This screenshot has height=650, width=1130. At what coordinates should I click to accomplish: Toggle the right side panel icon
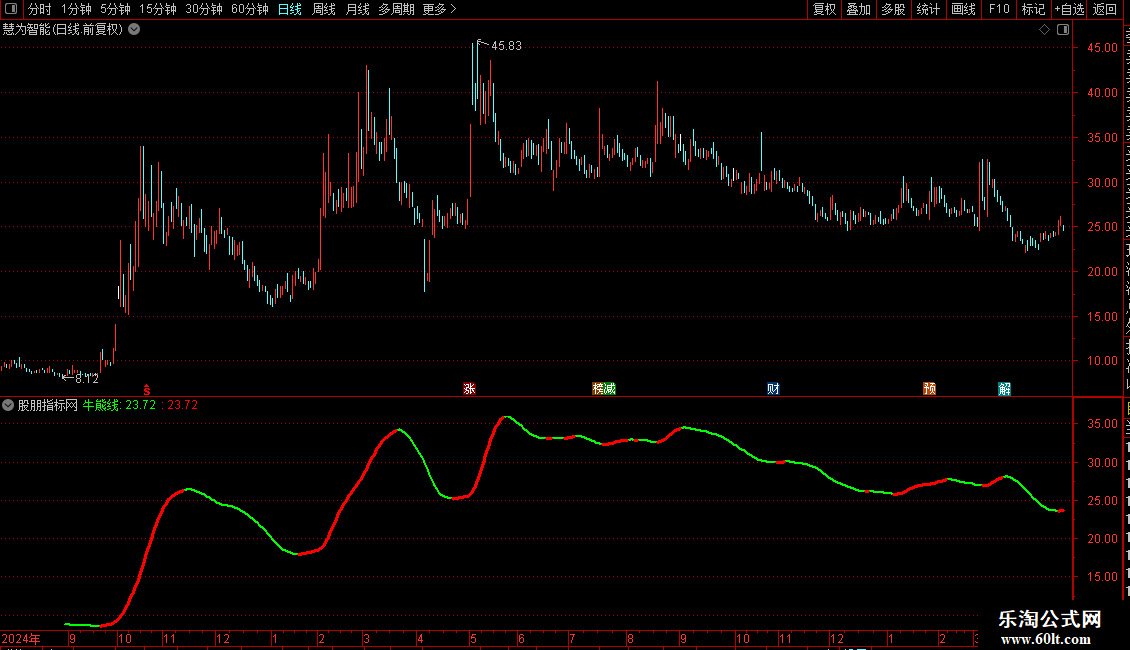[x=1063, y=30]
